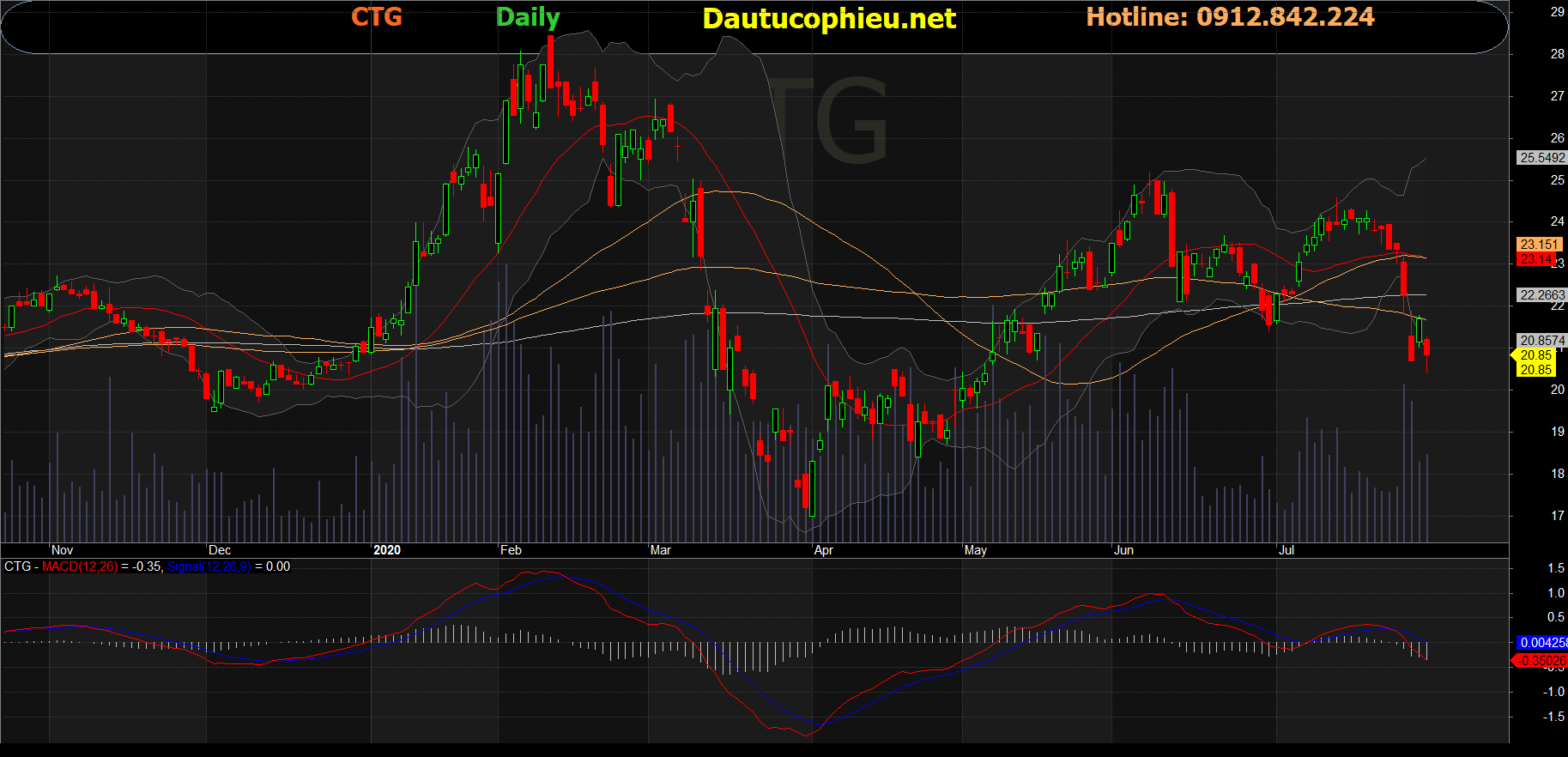Viewport: 1568px width, 757px height.
Task: Click the 1.5 MACD axis label
Action: (1556, 568)
